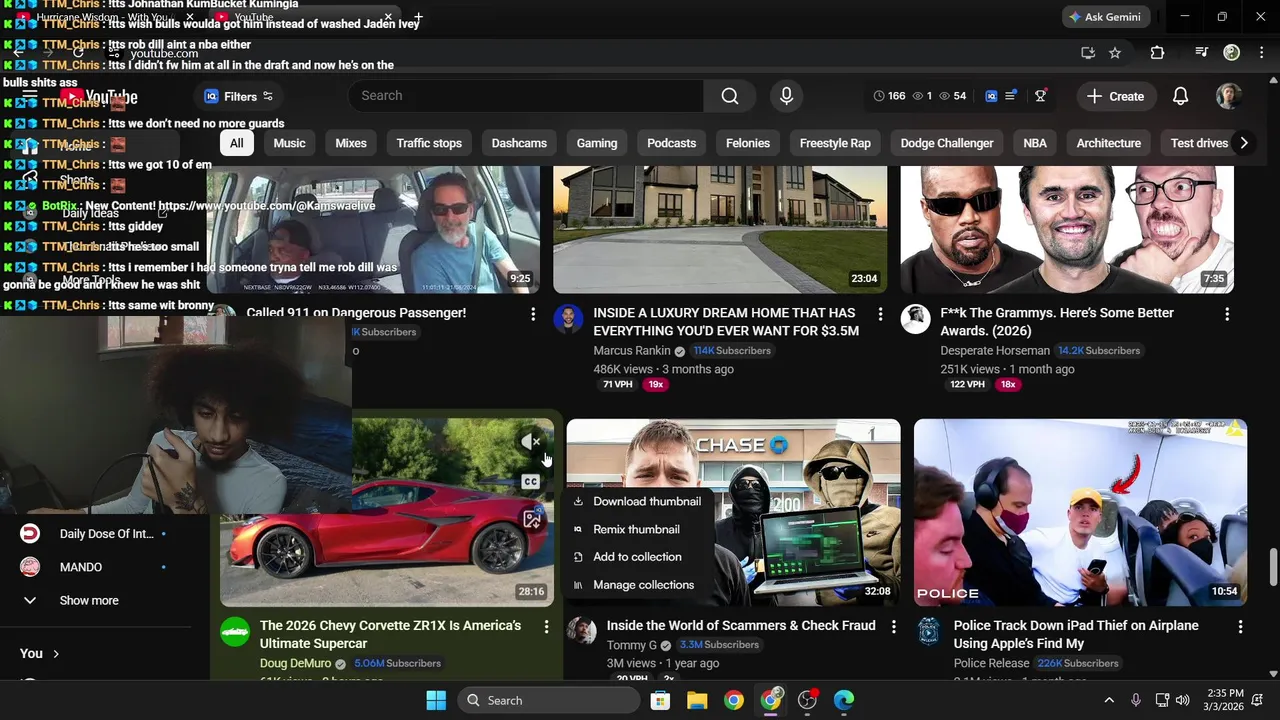Click the thumbnail tools icon on Corvette preview

pyautogui.click(x=532, y=519)
